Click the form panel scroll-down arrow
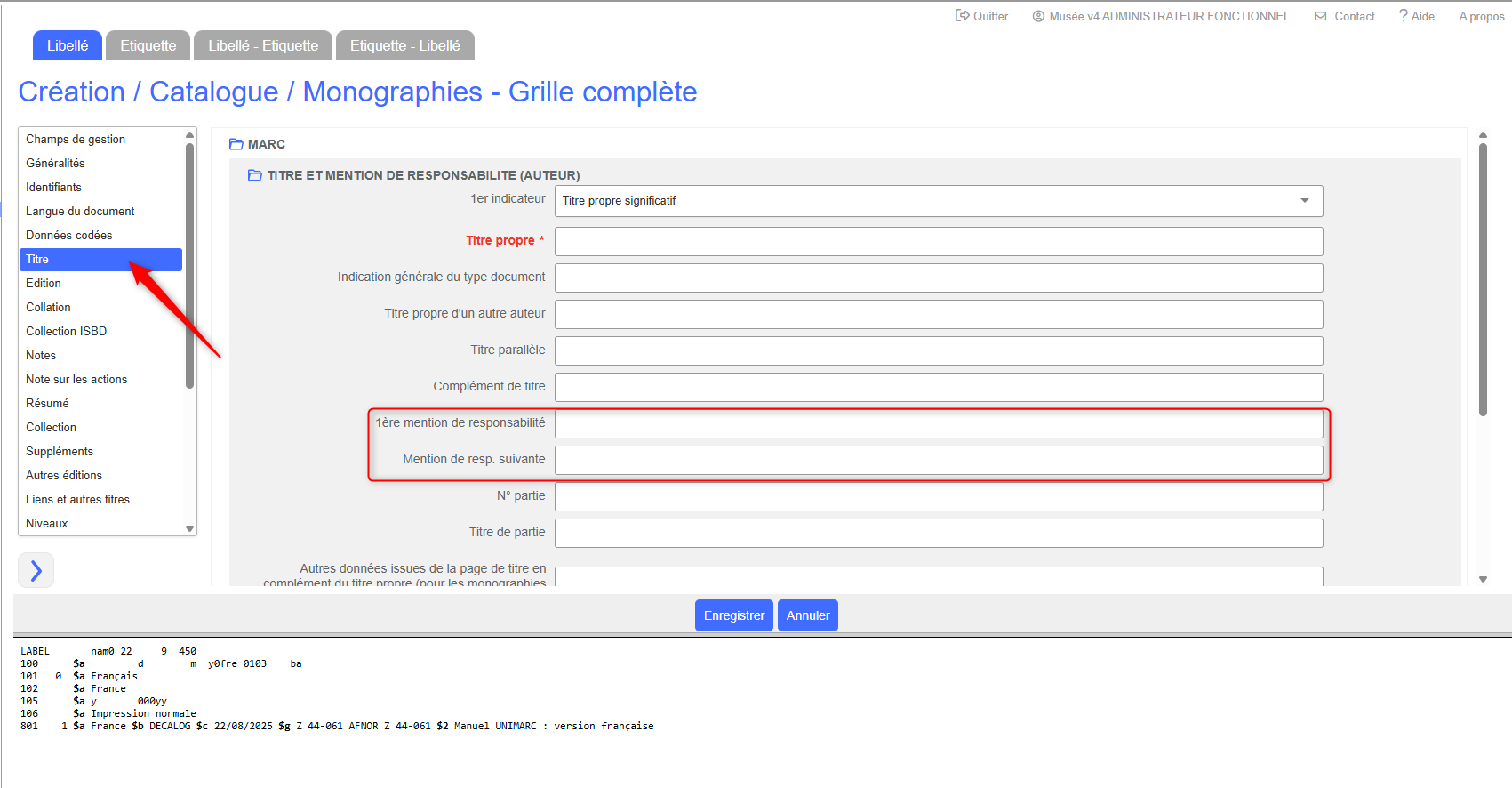 [x=1483, y=579]
